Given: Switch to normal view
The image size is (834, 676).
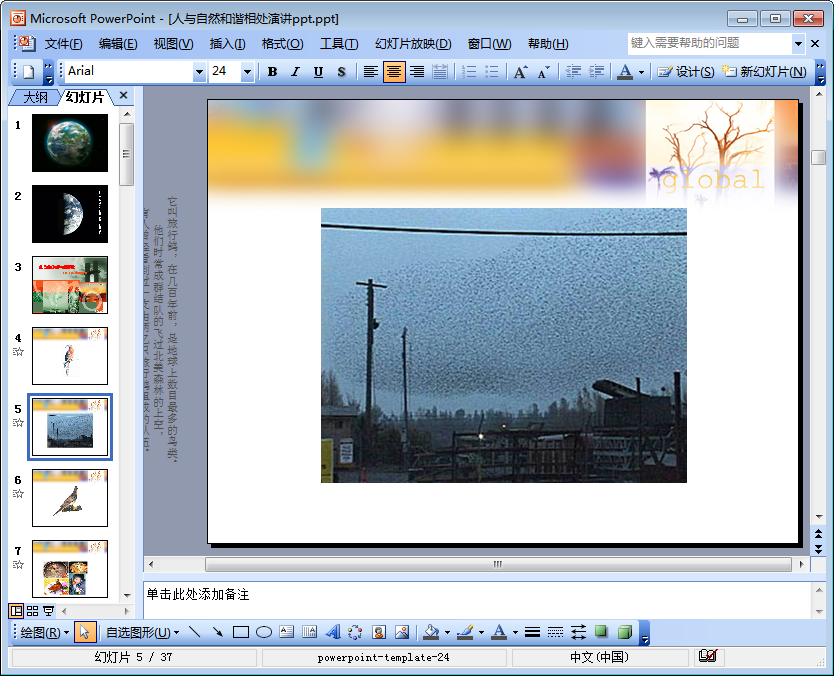Looking at the screenshot, I should (16, 611).
